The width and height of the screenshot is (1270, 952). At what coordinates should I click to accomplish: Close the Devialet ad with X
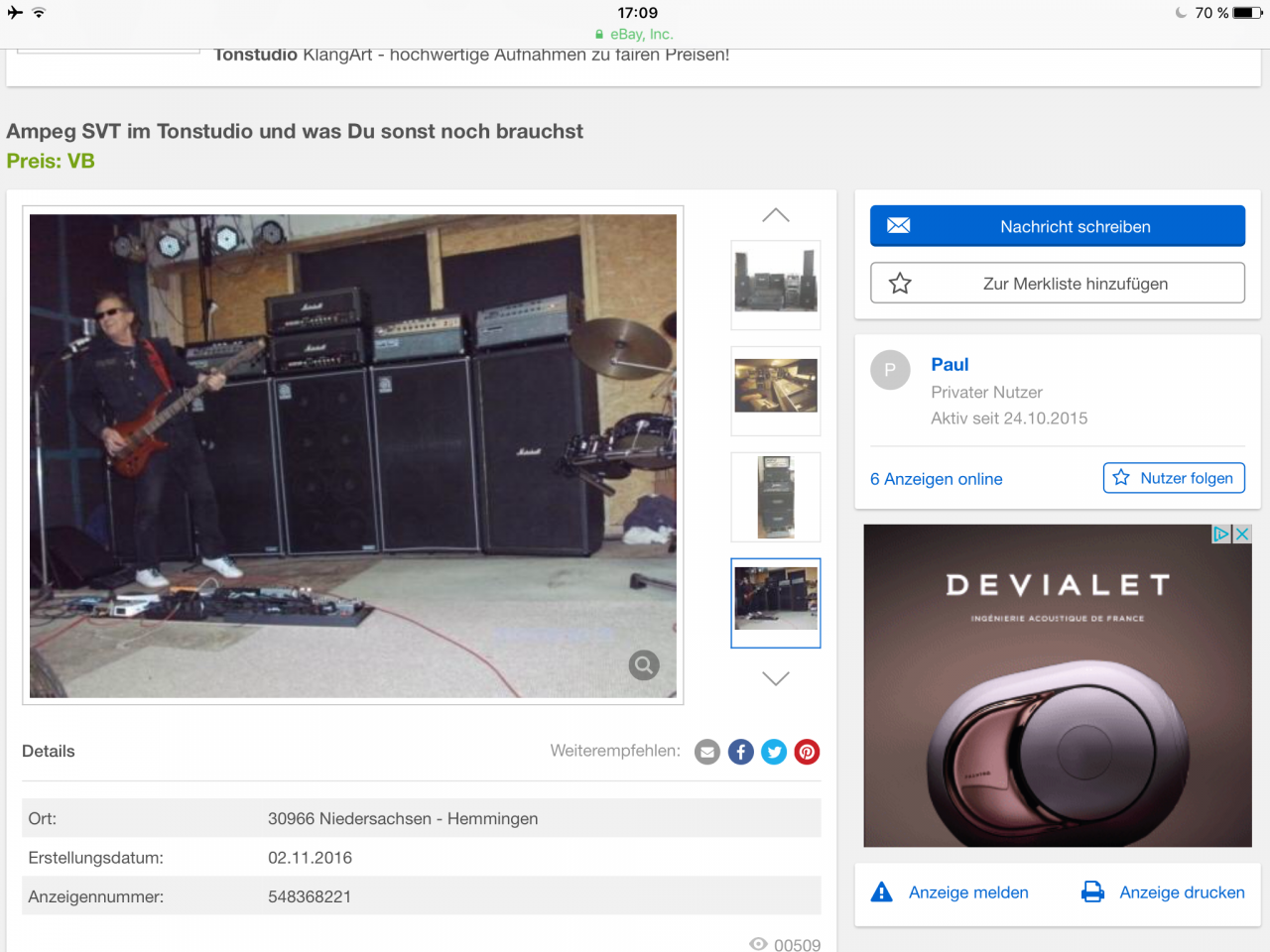[1242, 534]
